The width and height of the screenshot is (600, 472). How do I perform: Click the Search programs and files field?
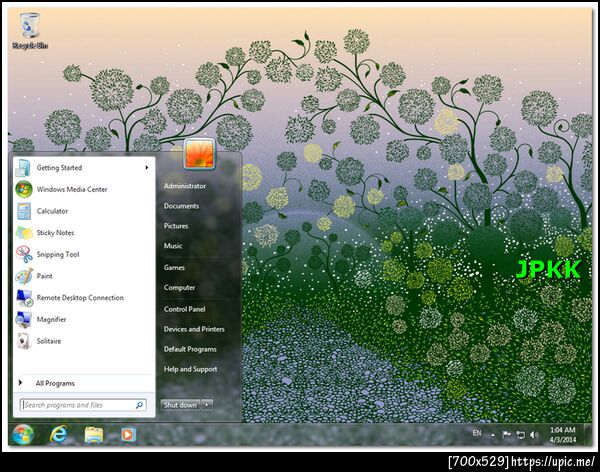[83, 405]
